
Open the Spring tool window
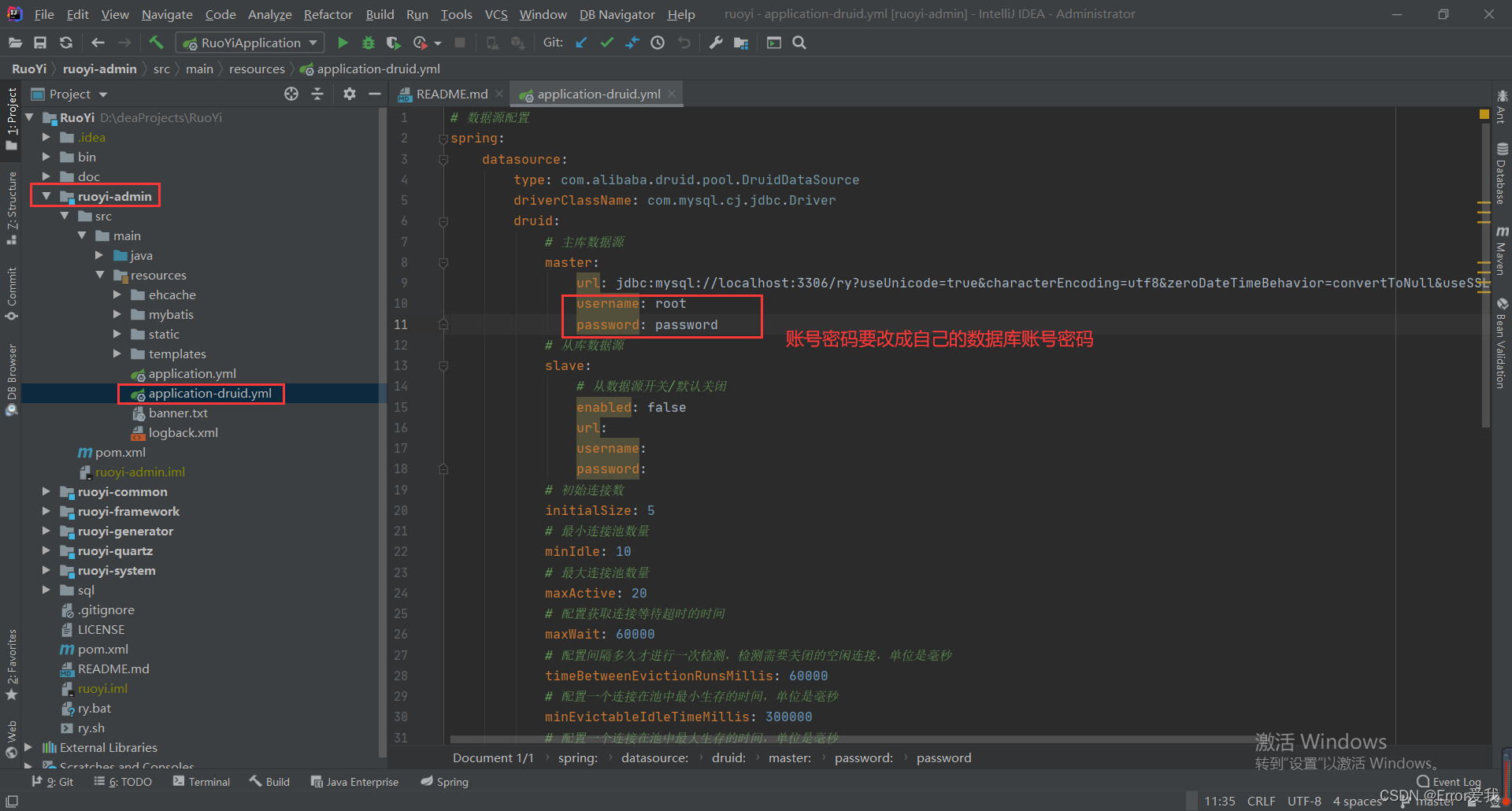point(445,782)
